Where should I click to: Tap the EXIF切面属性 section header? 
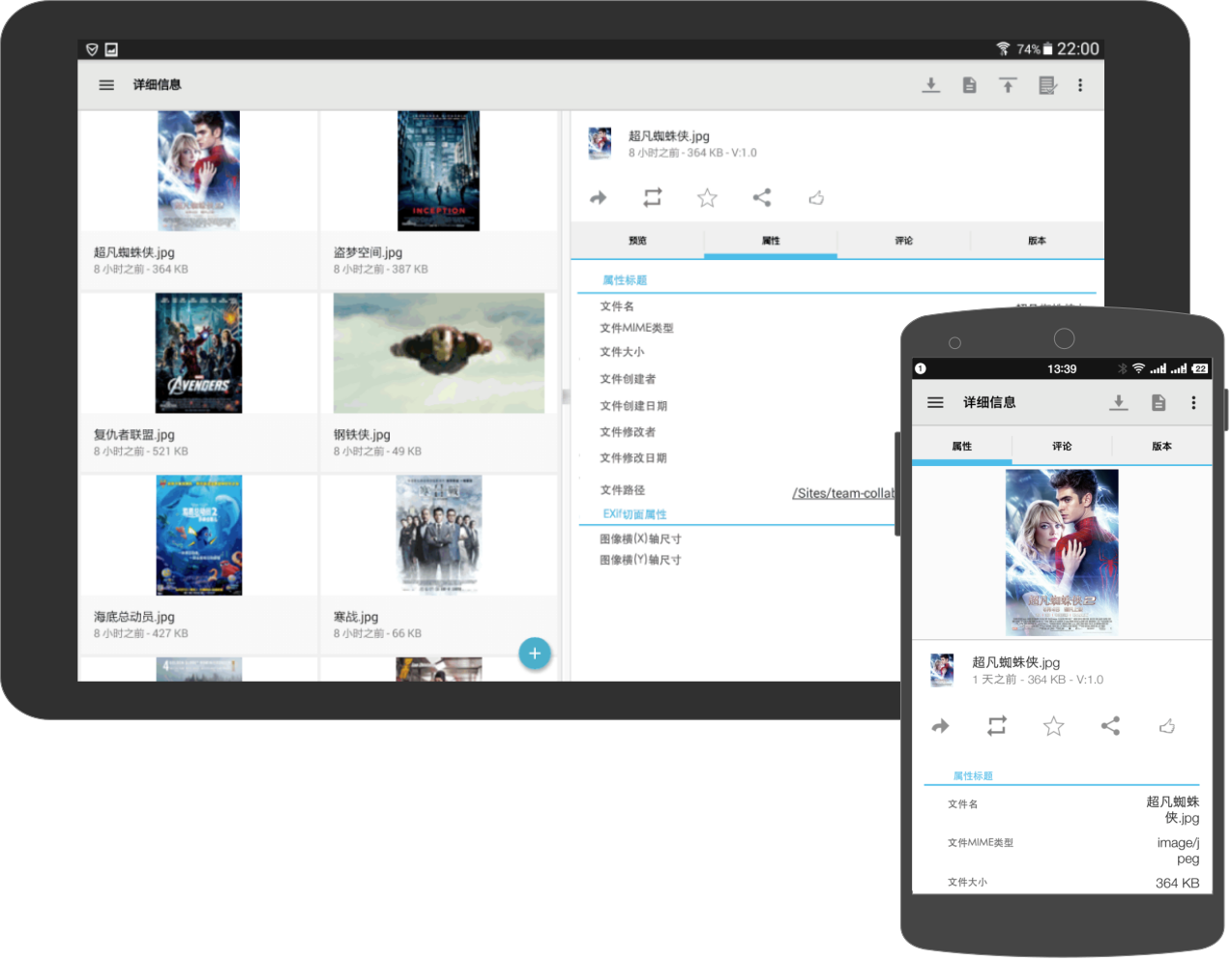coord(635,514)
